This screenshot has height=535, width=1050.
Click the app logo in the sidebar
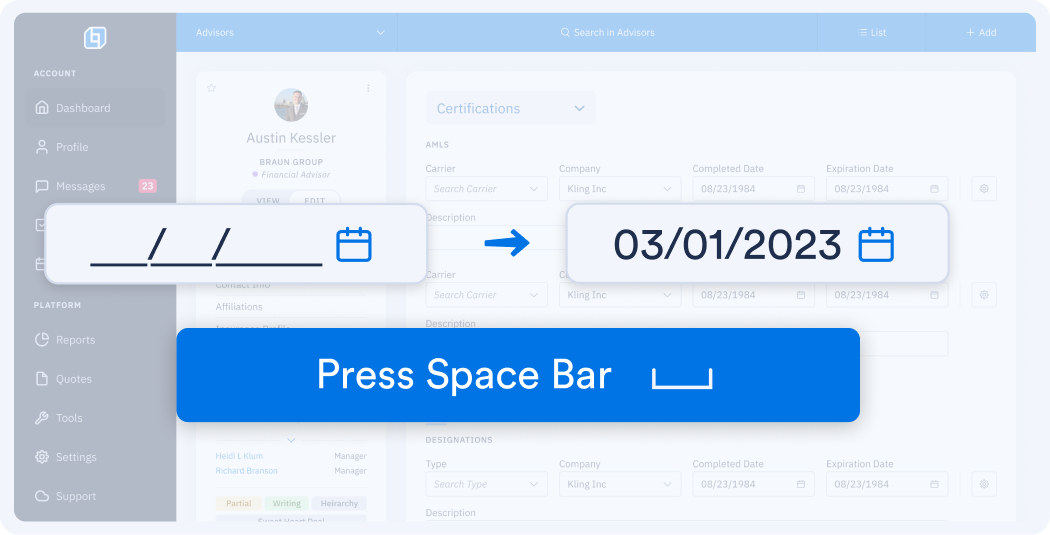coord(95,38)
